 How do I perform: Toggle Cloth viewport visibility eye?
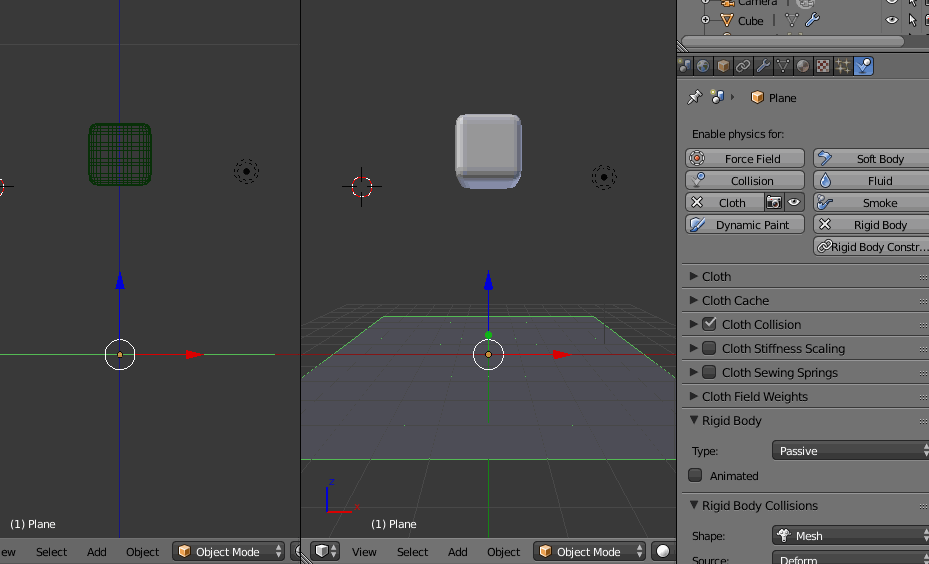pos(794,203)
